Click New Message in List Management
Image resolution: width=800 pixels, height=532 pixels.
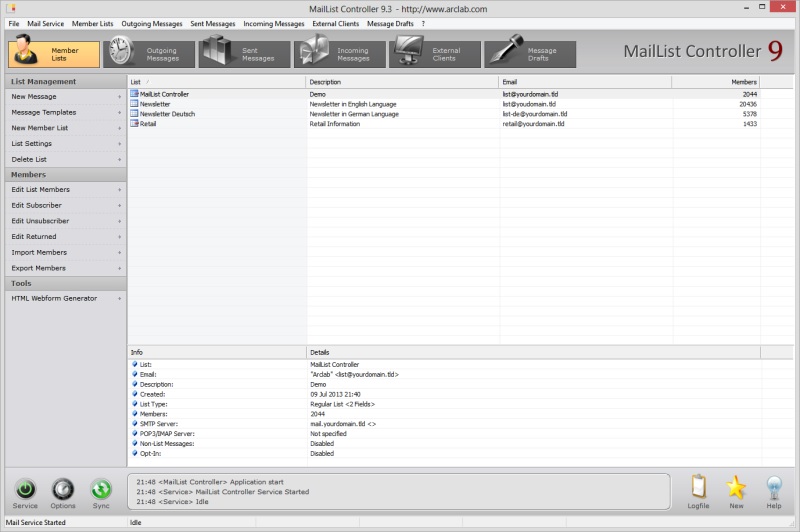pos(66,96)
